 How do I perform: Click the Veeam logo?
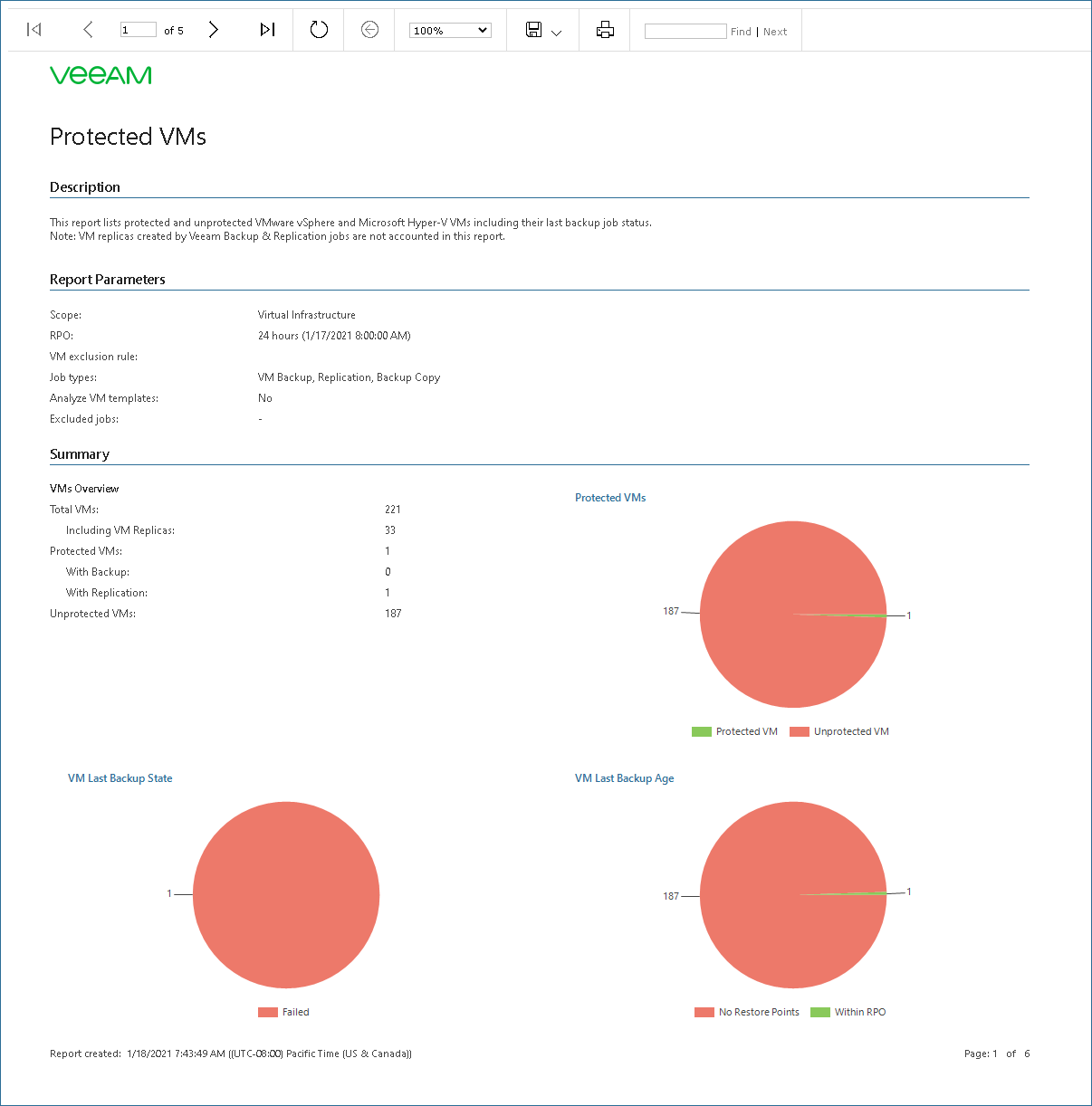point(101,75)
